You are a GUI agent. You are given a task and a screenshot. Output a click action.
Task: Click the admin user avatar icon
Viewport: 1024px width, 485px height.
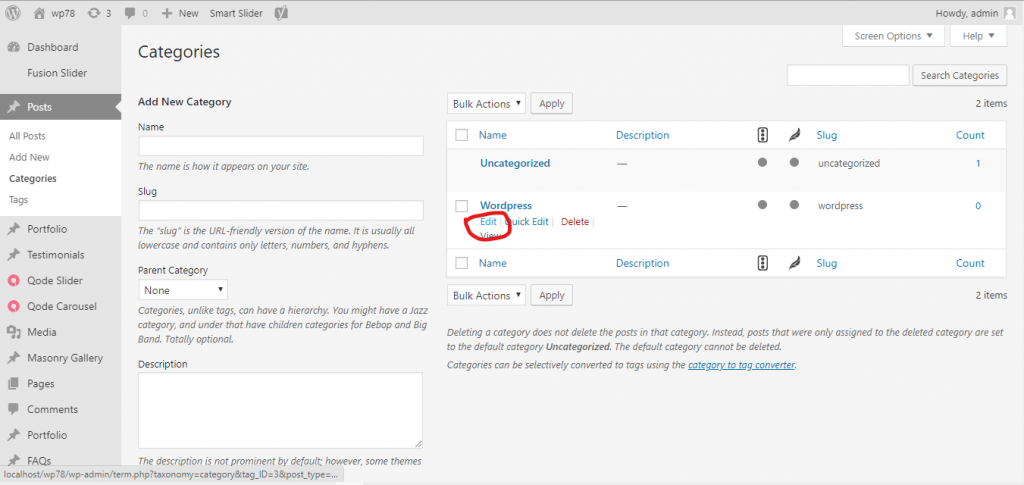click(x=1010, y=12)
